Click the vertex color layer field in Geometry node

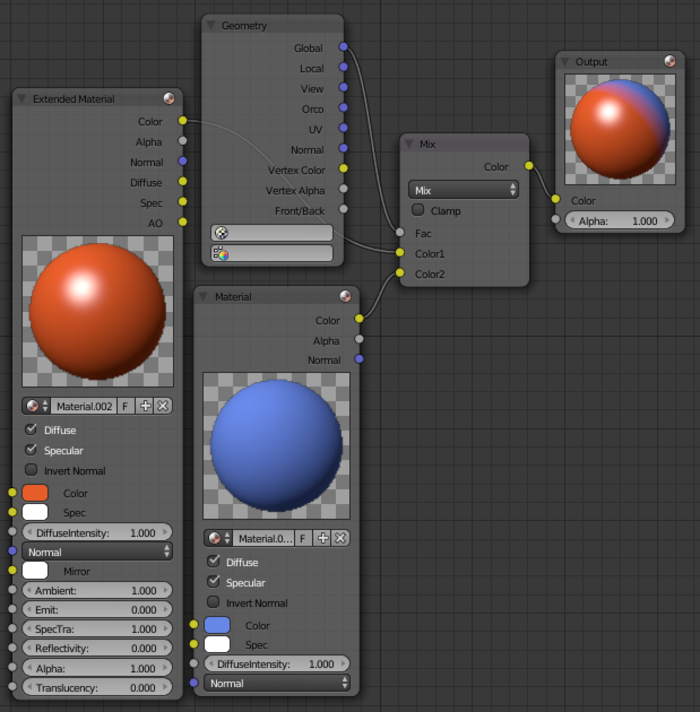(x=272, y=254)
